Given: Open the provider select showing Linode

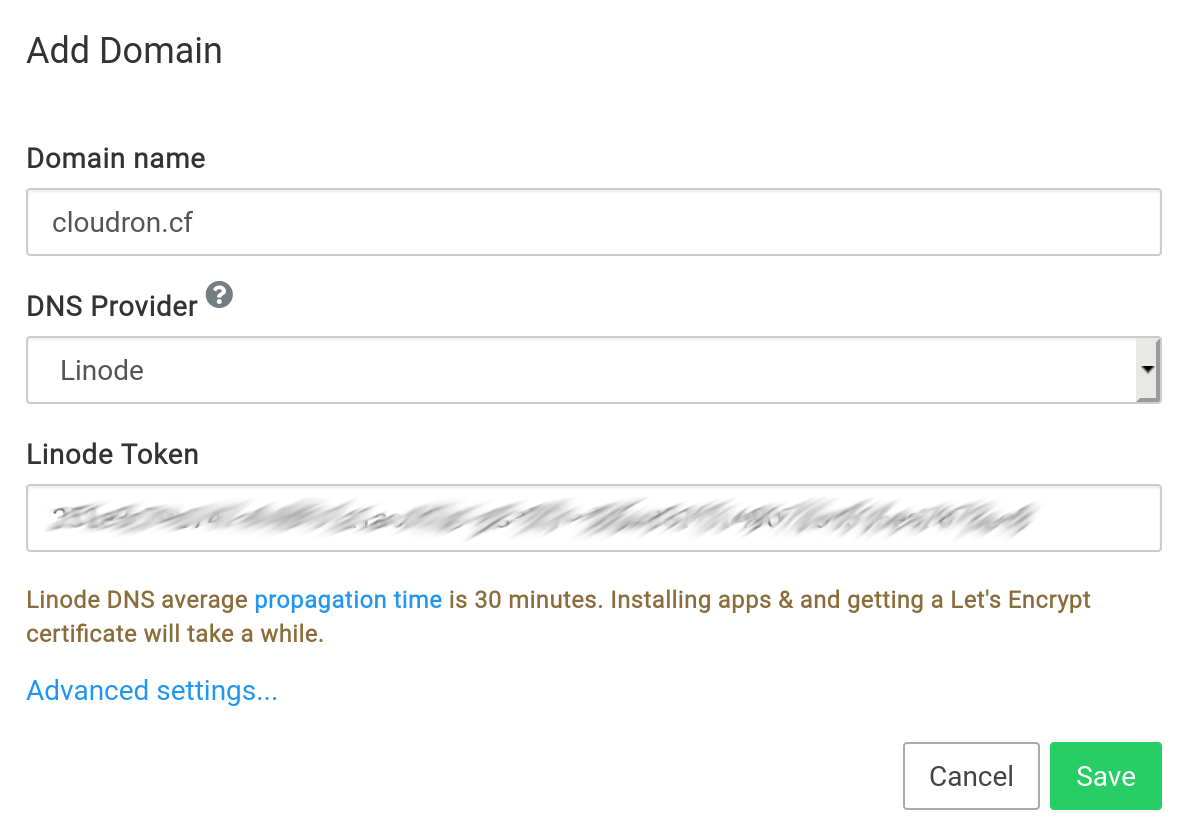Looking at the screenshot, I should click(x=580, y=370).
